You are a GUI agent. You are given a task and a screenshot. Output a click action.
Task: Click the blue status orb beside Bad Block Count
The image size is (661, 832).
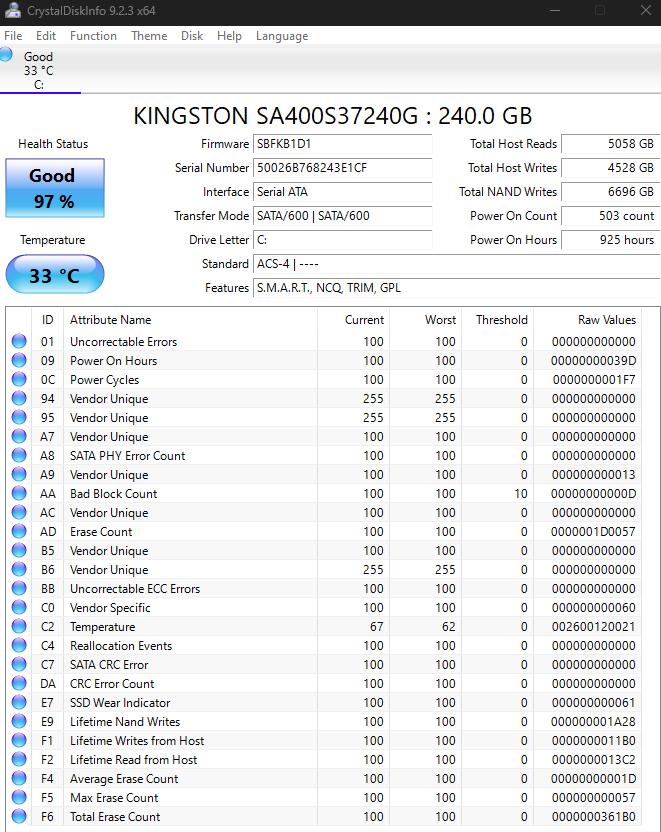pos(19,494)
